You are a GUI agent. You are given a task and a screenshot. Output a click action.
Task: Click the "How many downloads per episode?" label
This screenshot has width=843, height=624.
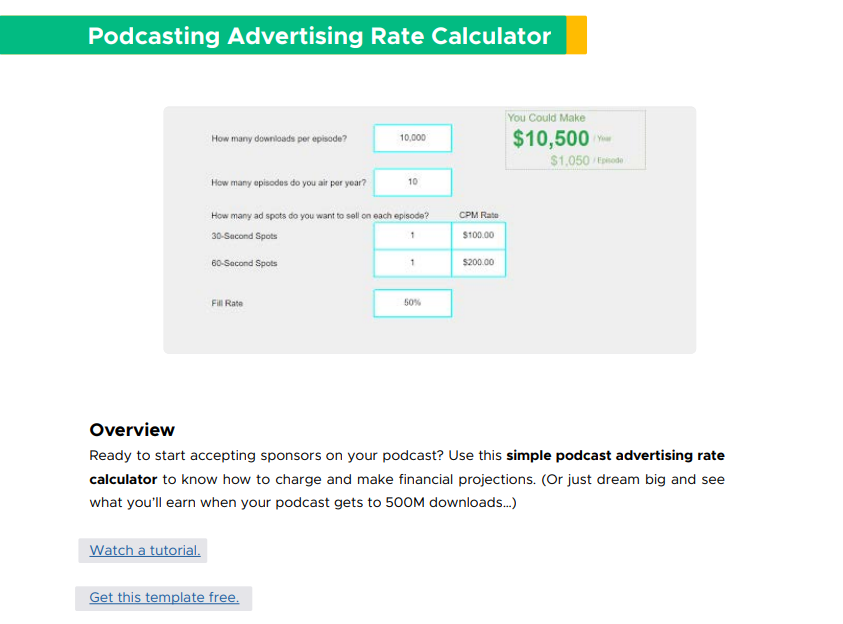[x=279, y=139]
